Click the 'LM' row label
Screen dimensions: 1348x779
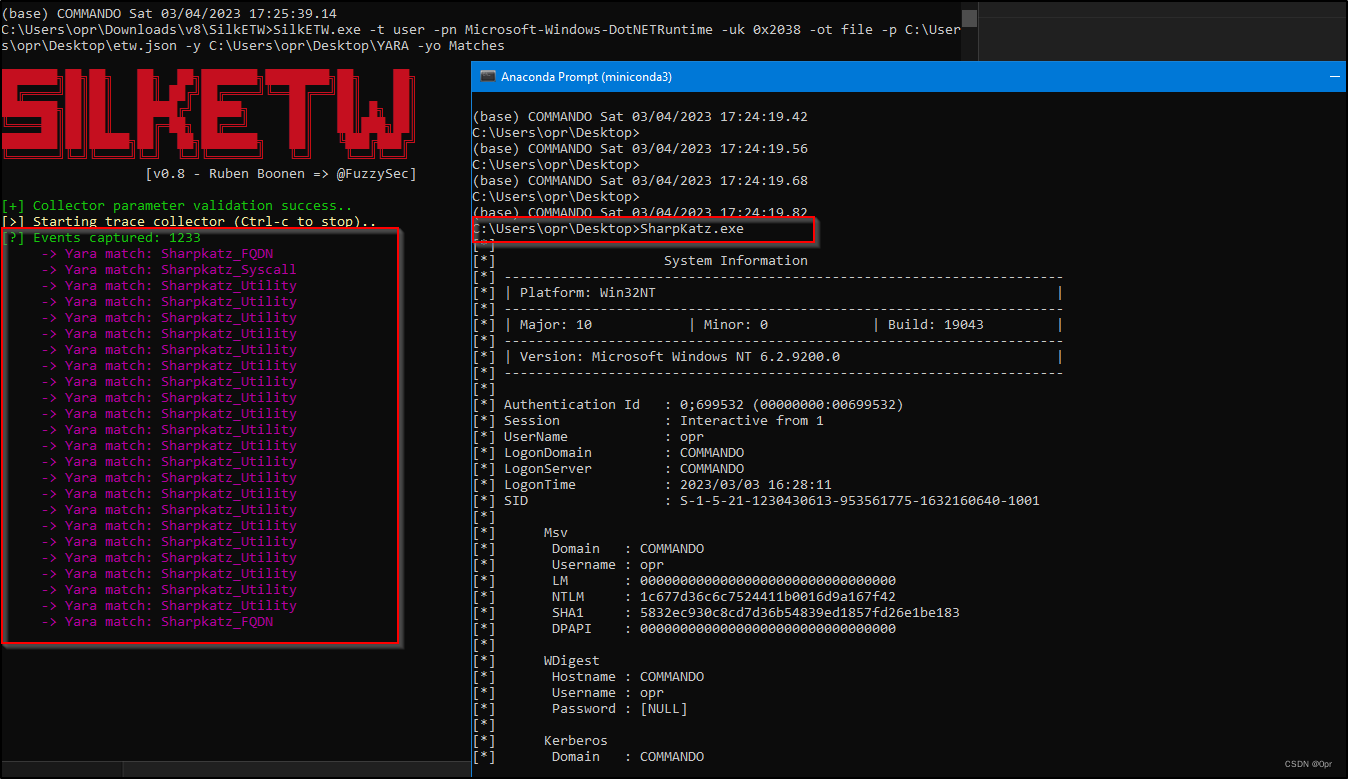560,581
